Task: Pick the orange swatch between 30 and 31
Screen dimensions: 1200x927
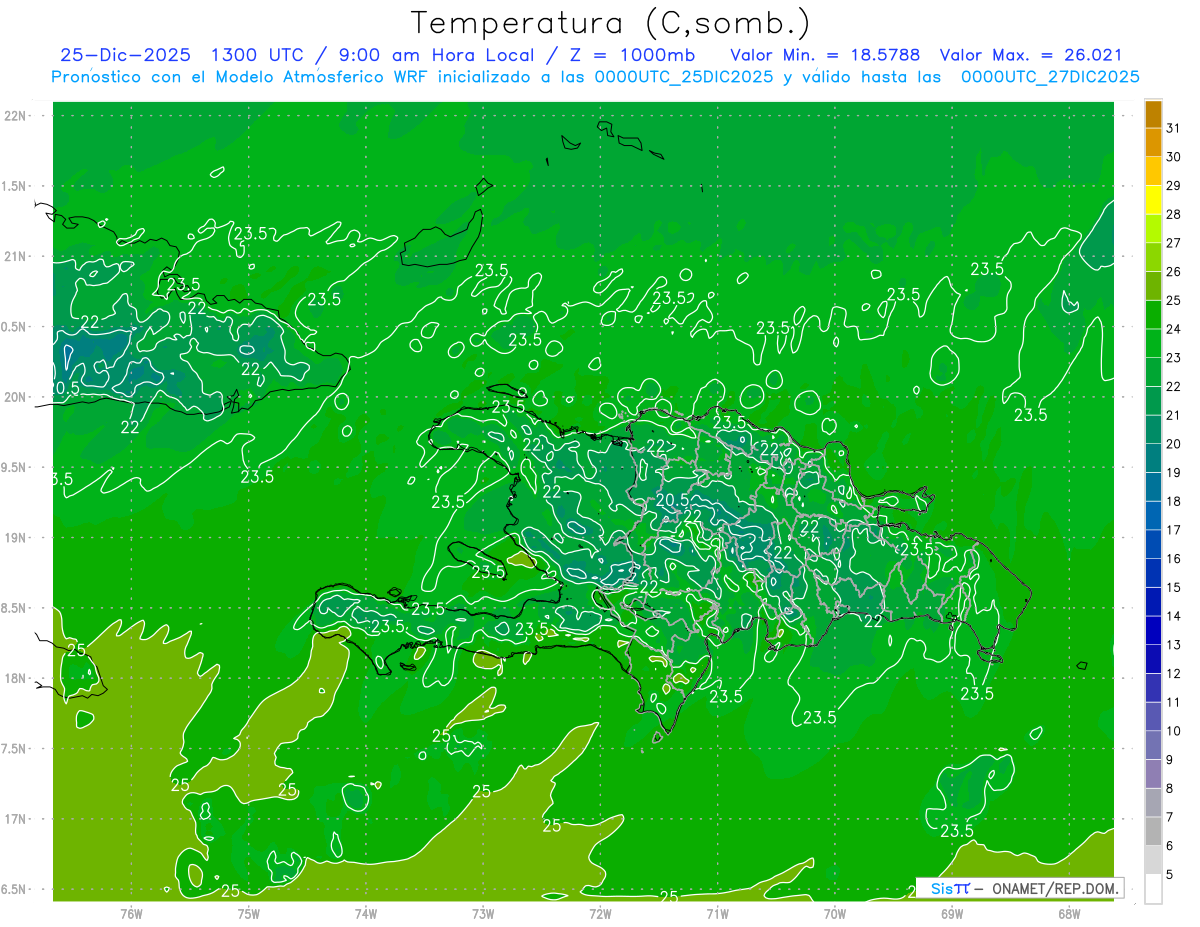Action: tap(1153, 143)
